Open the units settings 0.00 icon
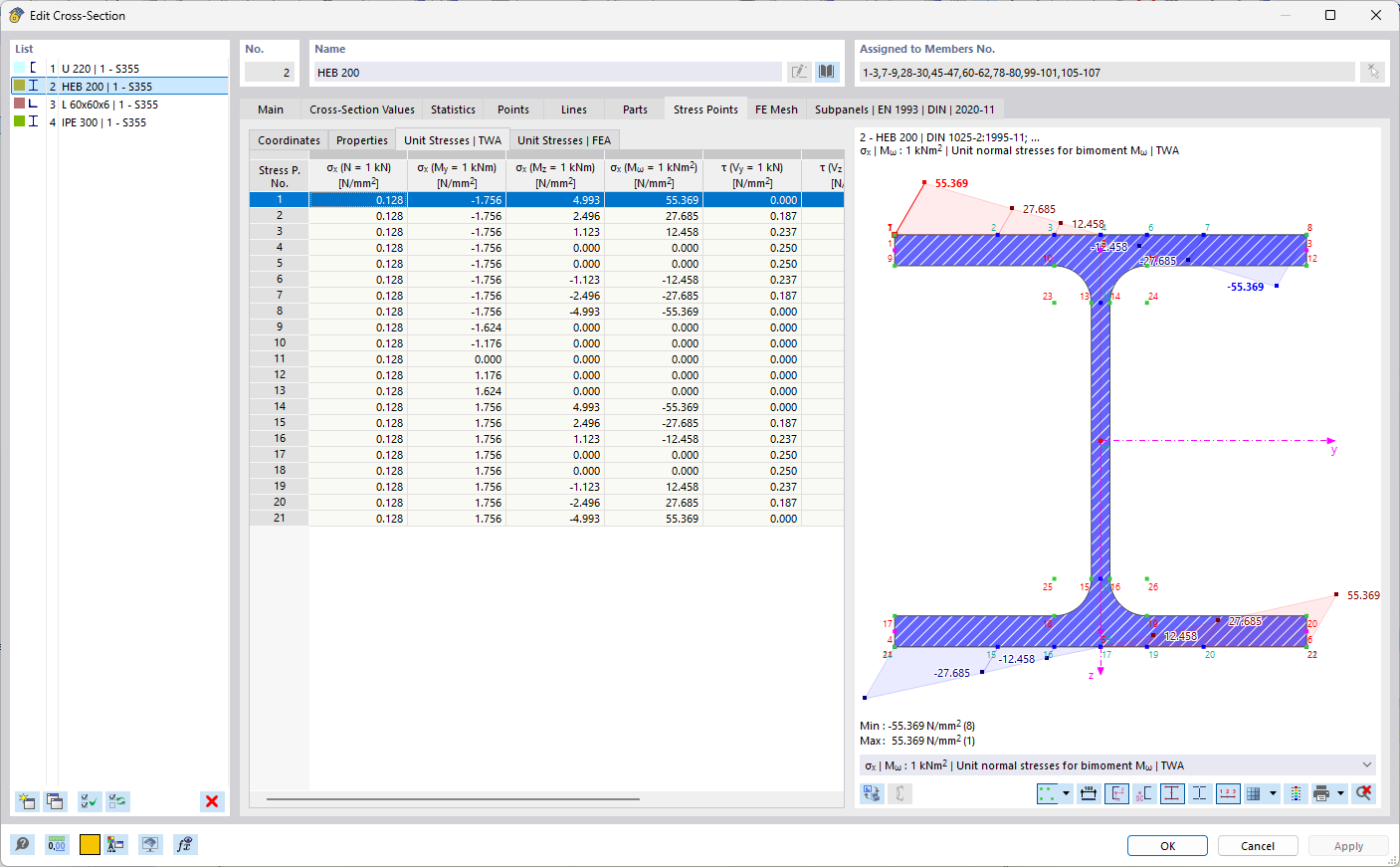This screenshot has width=1400, height=867. pyautogui.click(x=57, y=844)
